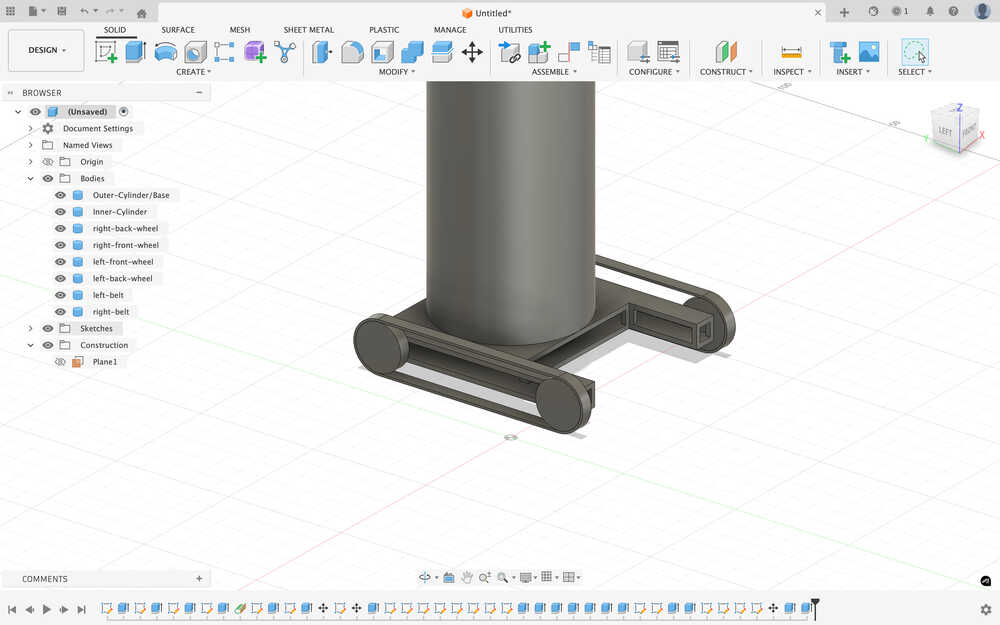Play the timeline history
Viewport: 1000px width, 625px height.
[47, 610]
